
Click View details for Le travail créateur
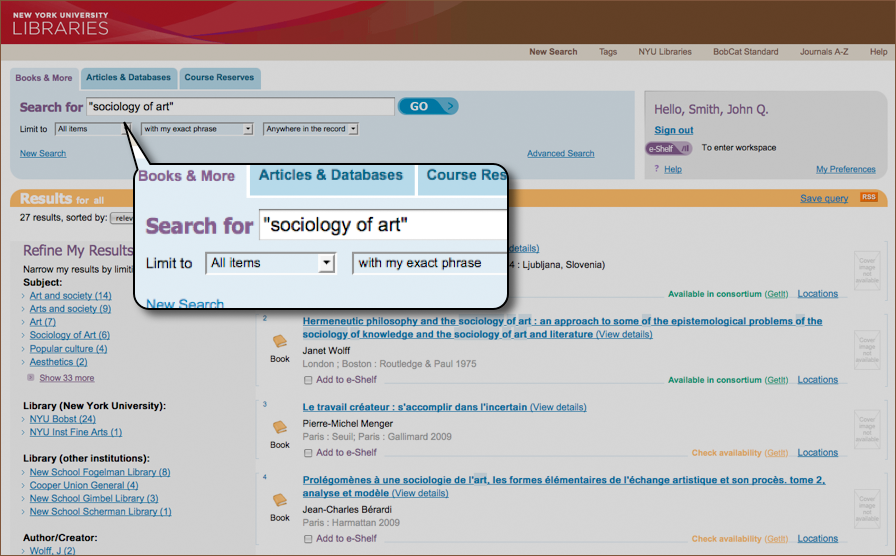(558, 407)
